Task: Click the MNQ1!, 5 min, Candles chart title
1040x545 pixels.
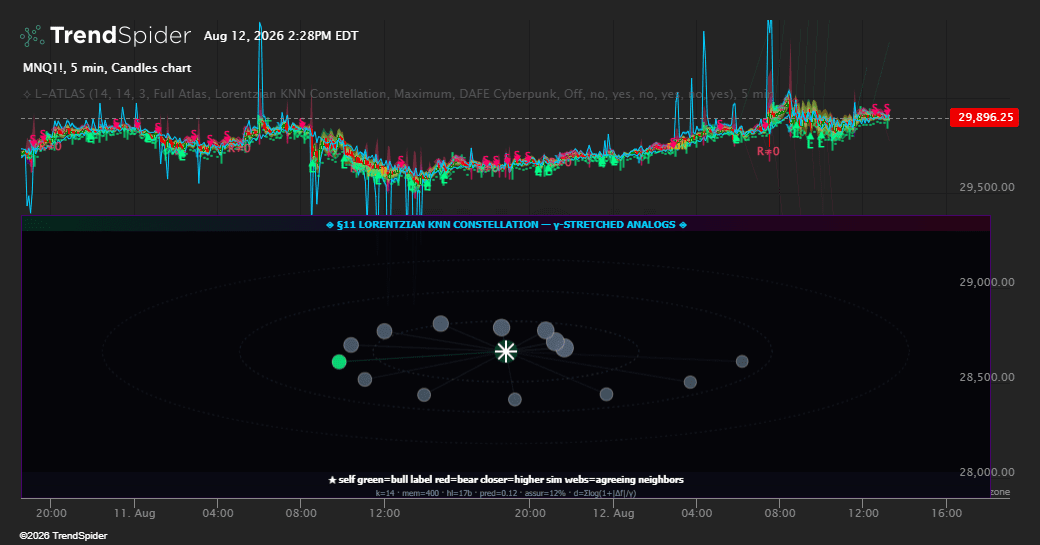Action: point(107,68)
